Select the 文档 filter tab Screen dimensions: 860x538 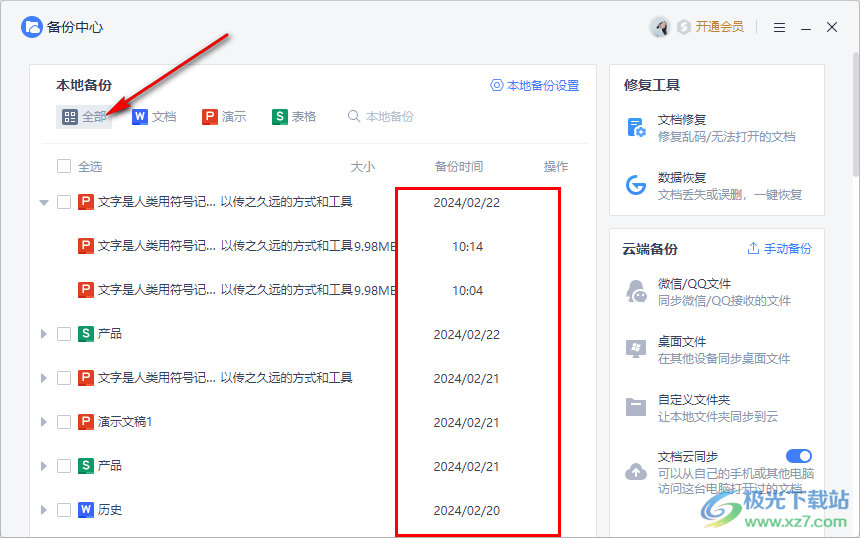[x=154, y=117]
